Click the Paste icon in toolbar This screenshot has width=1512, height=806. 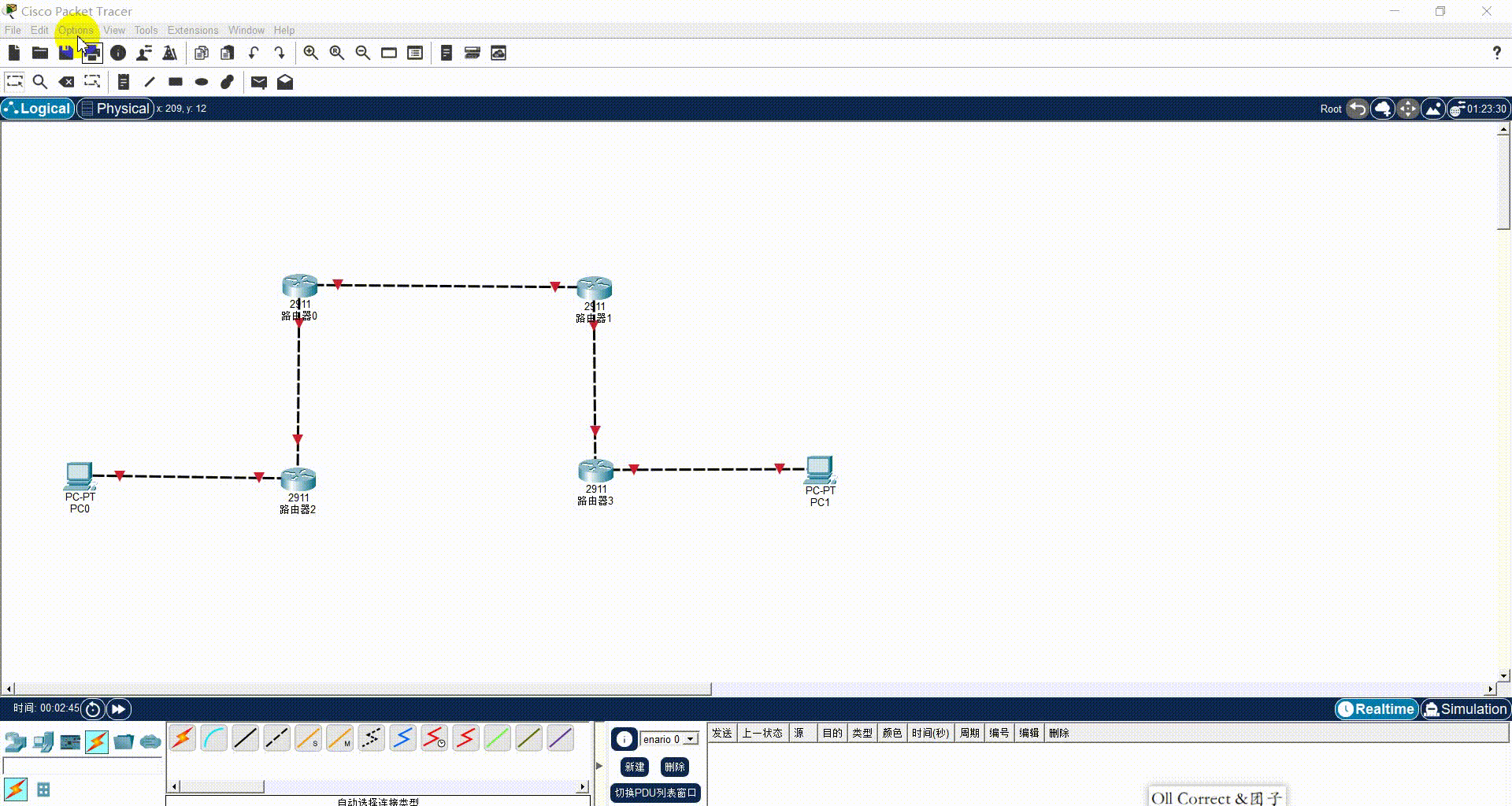[228, 53]
